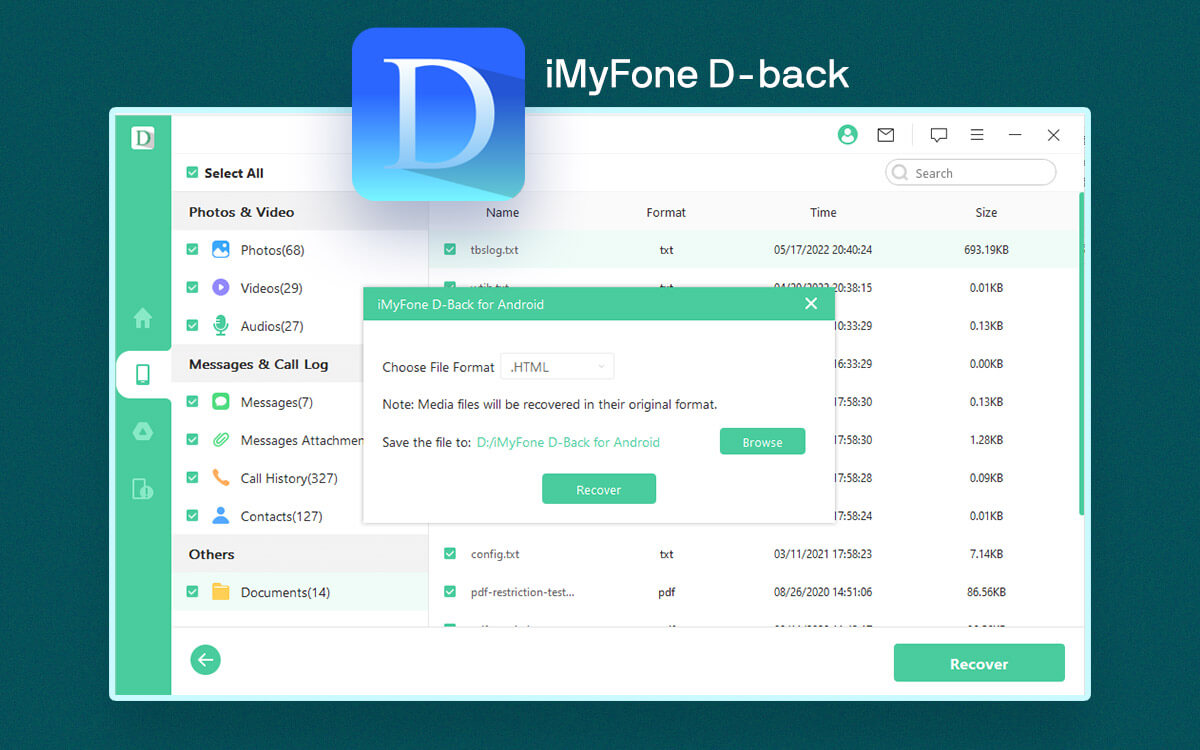The width and height of the screenshot is (1200, 750).
Task: Click the Photos category icon
Action: coord(221,250)
